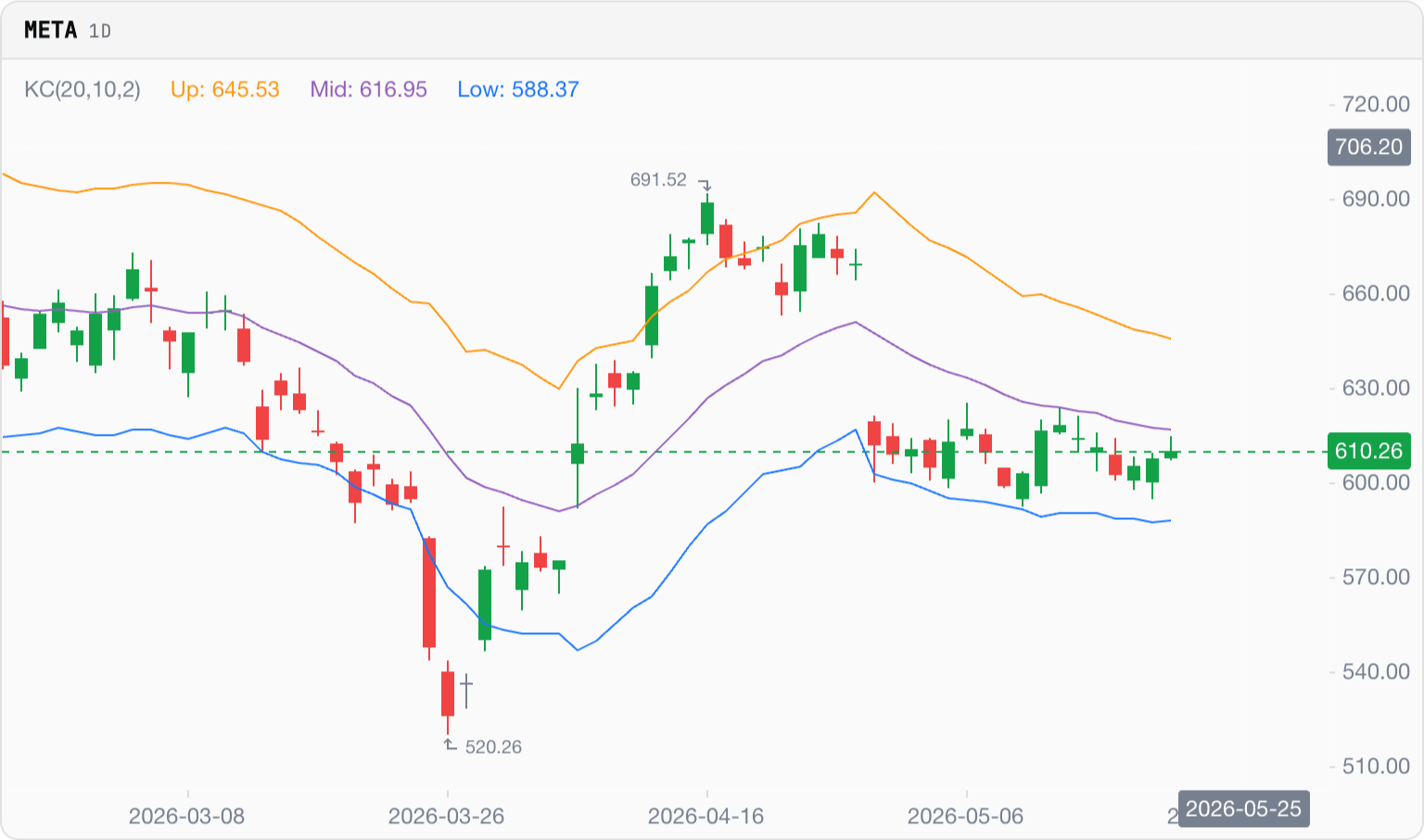Click the 610.26 current price label
The image size is (1424, 840).
click(x=1369, y=451)
